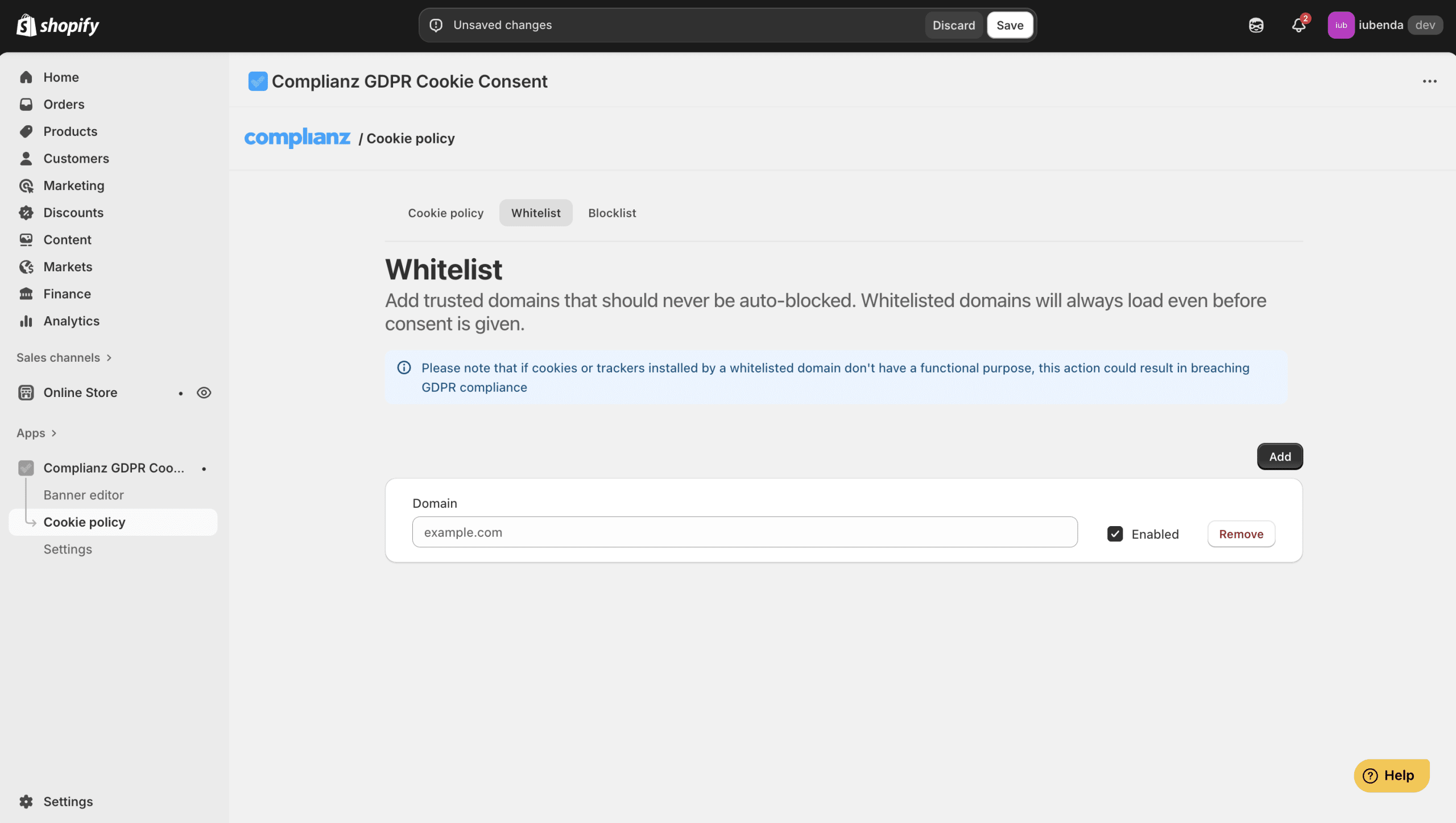The width and height of the screenshot is (1456, 823).
Task: Click the pin dot beside Complianz app
Action: (204, 469)
